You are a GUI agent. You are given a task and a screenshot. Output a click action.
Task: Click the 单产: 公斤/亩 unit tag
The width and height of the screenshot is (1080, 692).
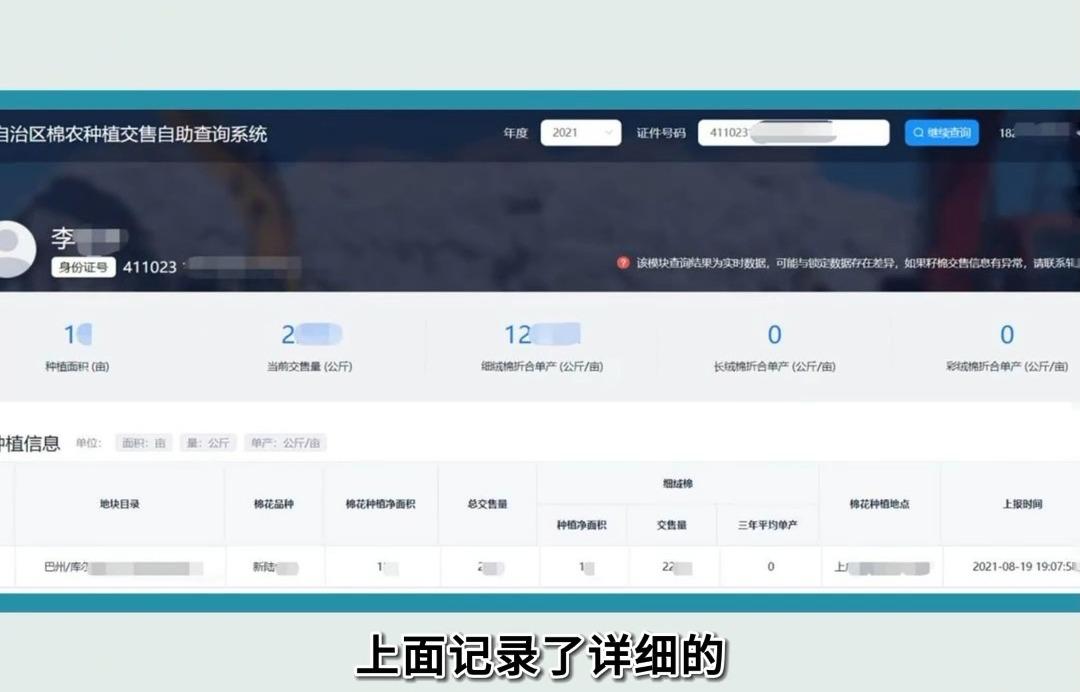tap(285, 443)
